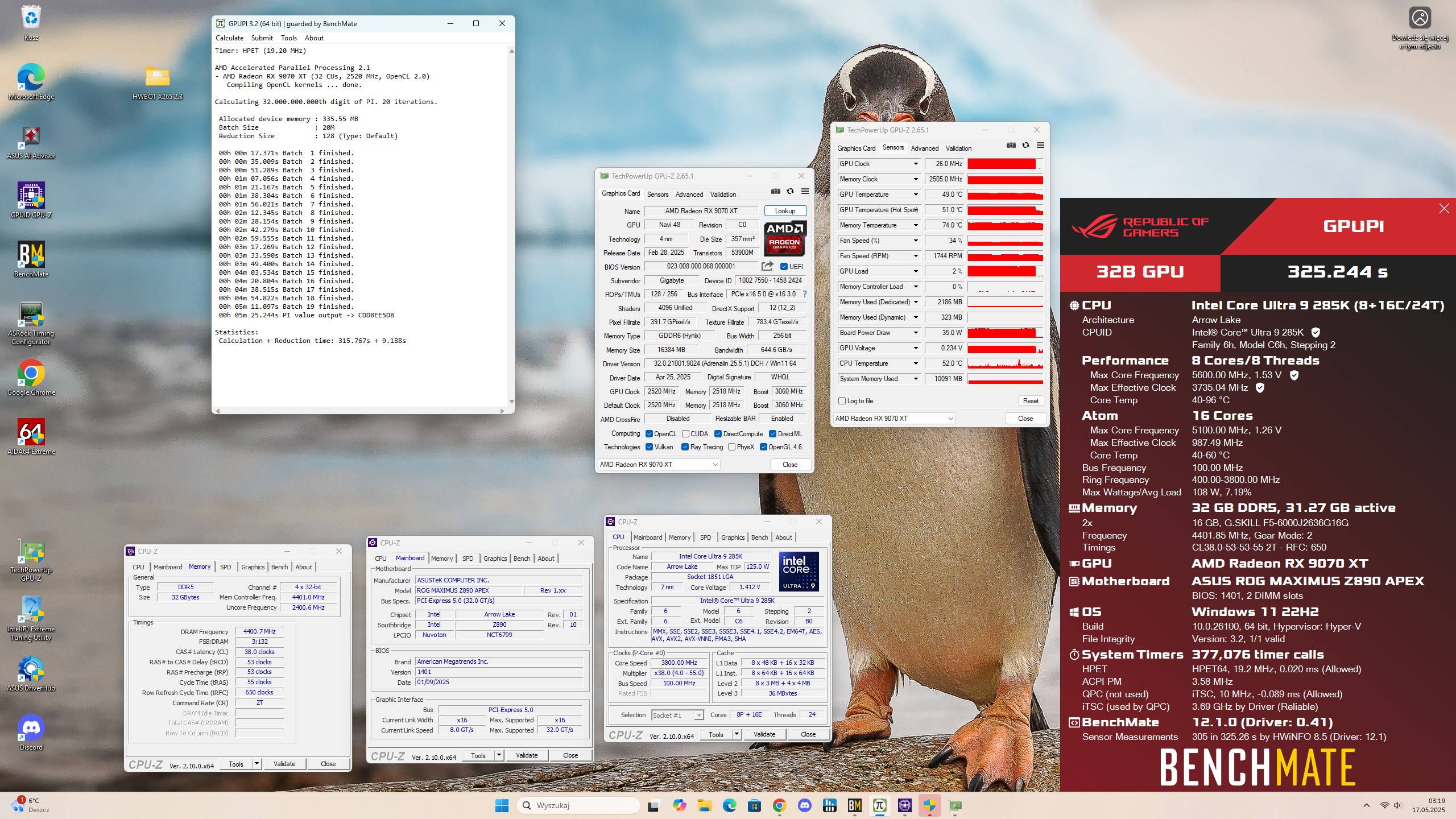Toggle the OpenCL computing checkbox
This screenshot has width=1456, height=819.
(649, 434)
